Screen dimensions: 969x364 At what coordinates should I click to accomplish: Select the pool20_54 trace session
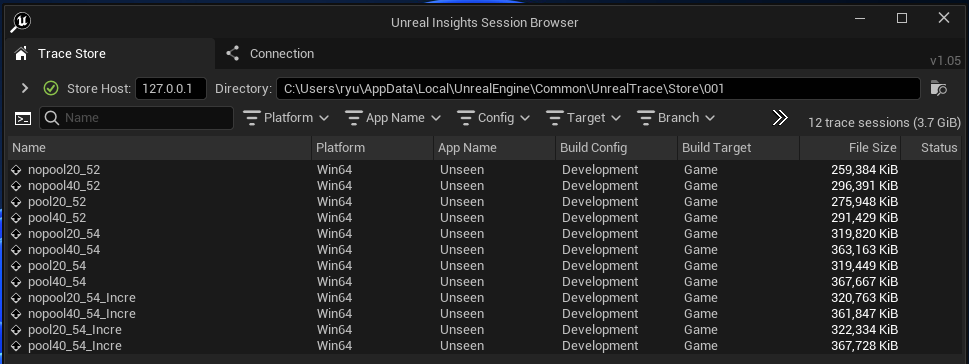pos(485,266)
